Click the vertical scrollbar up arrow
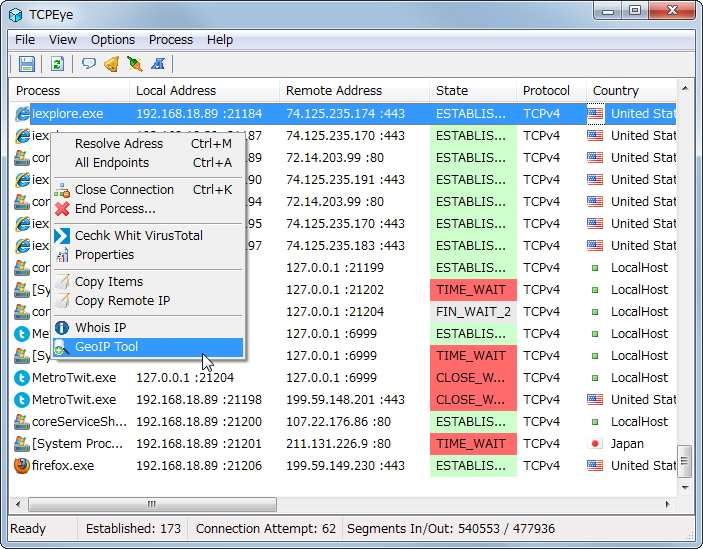 [685, 89]
